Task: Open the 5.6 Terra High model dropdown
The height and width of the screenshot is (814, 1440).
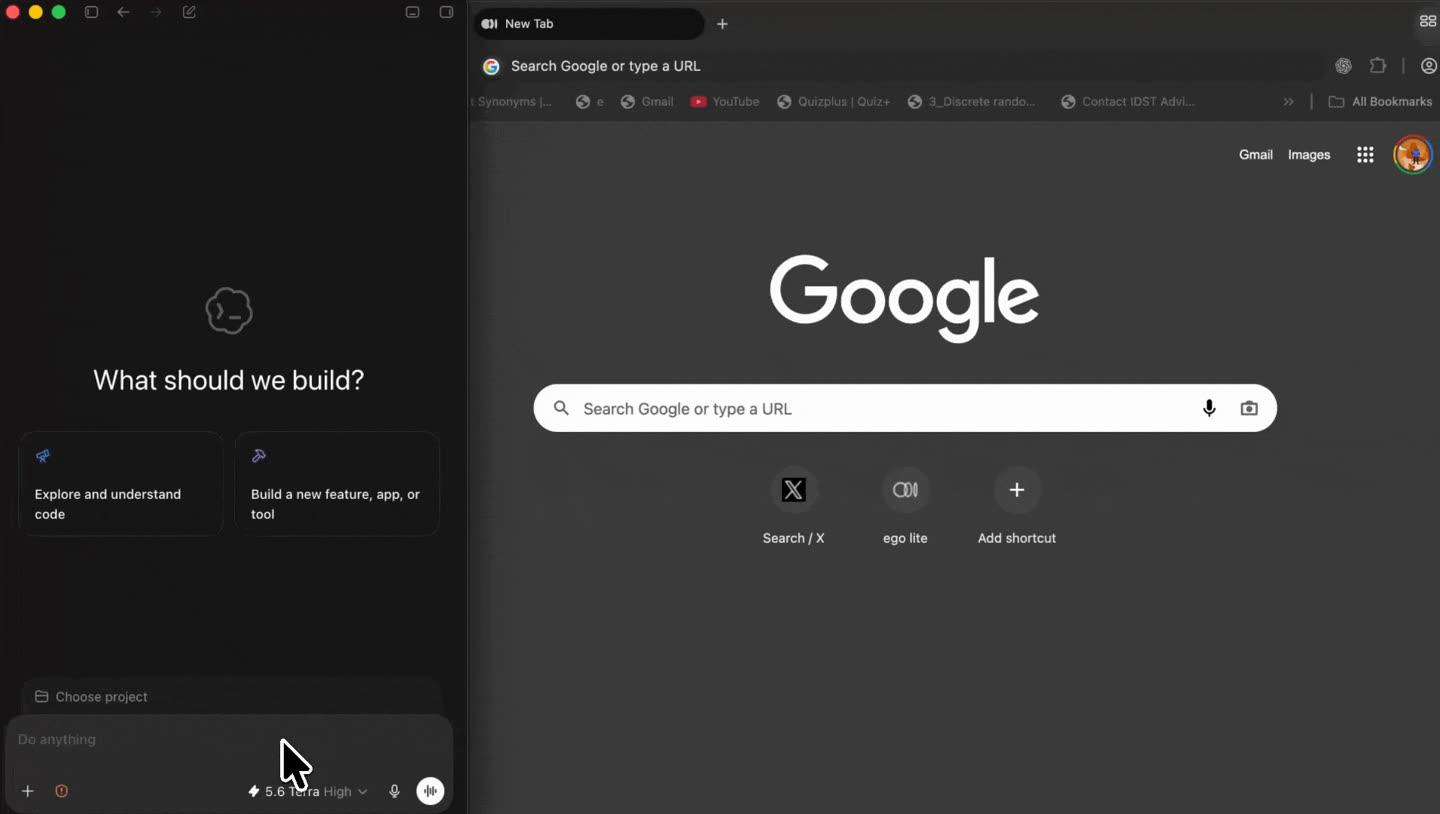Action: (x=308, y=791)
